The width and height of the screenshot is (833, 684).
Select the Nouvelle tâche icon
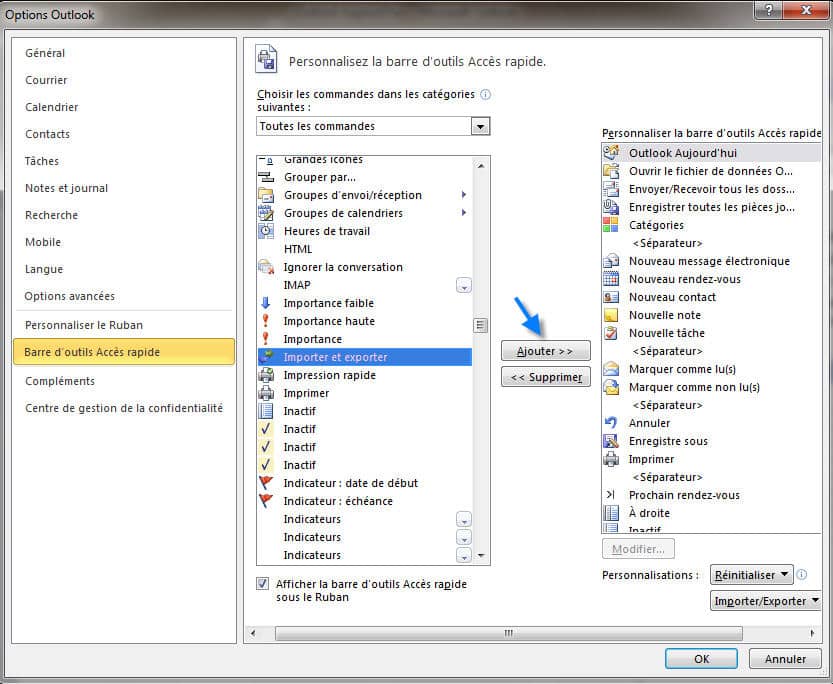[x=611, y=333]
